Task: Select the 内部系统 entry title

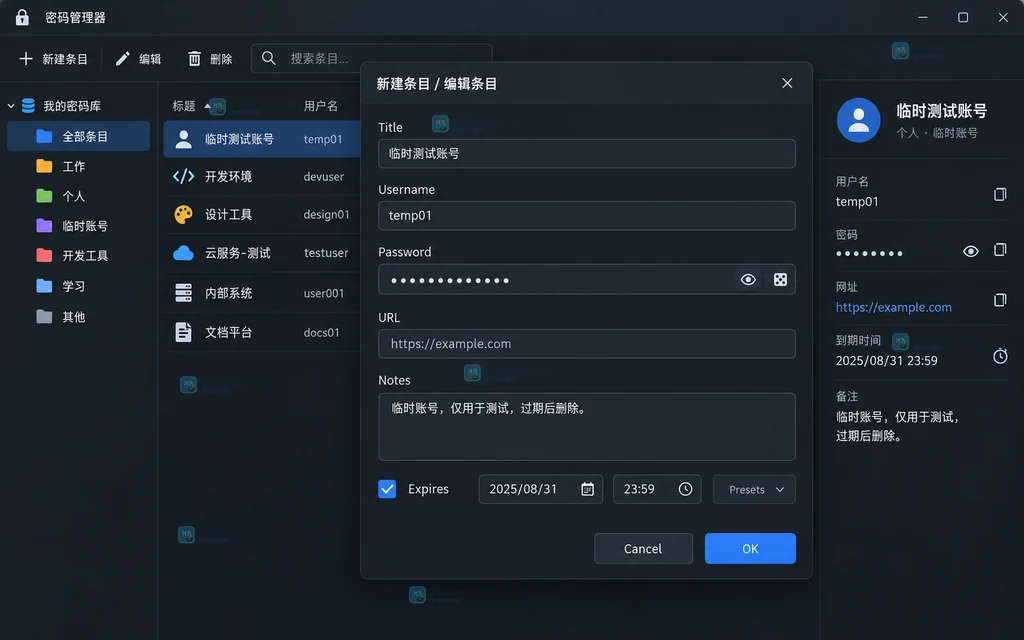Action: tap(229, 293)
